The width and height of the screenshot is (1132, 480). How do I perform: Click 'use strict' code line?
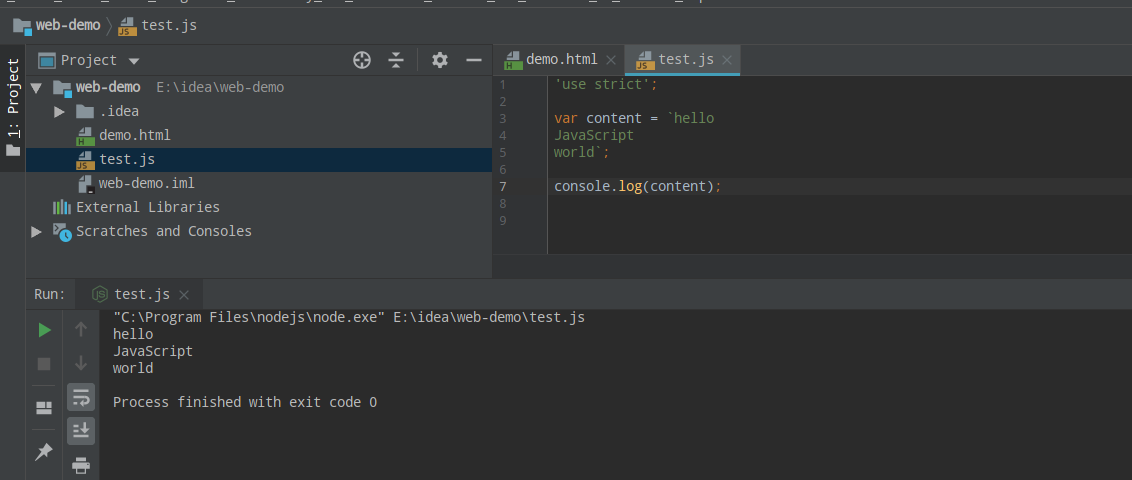(606, 84)
